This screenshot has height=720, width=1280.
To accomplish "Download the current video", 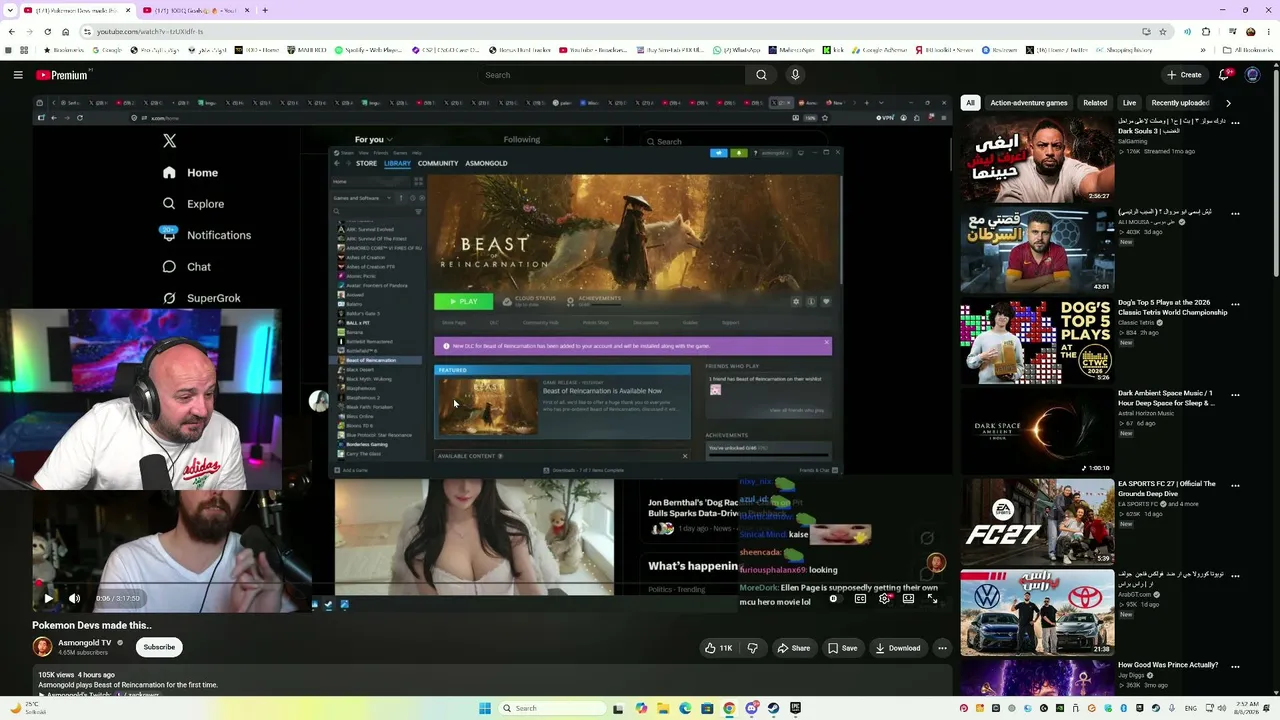I will coord(898,648).
